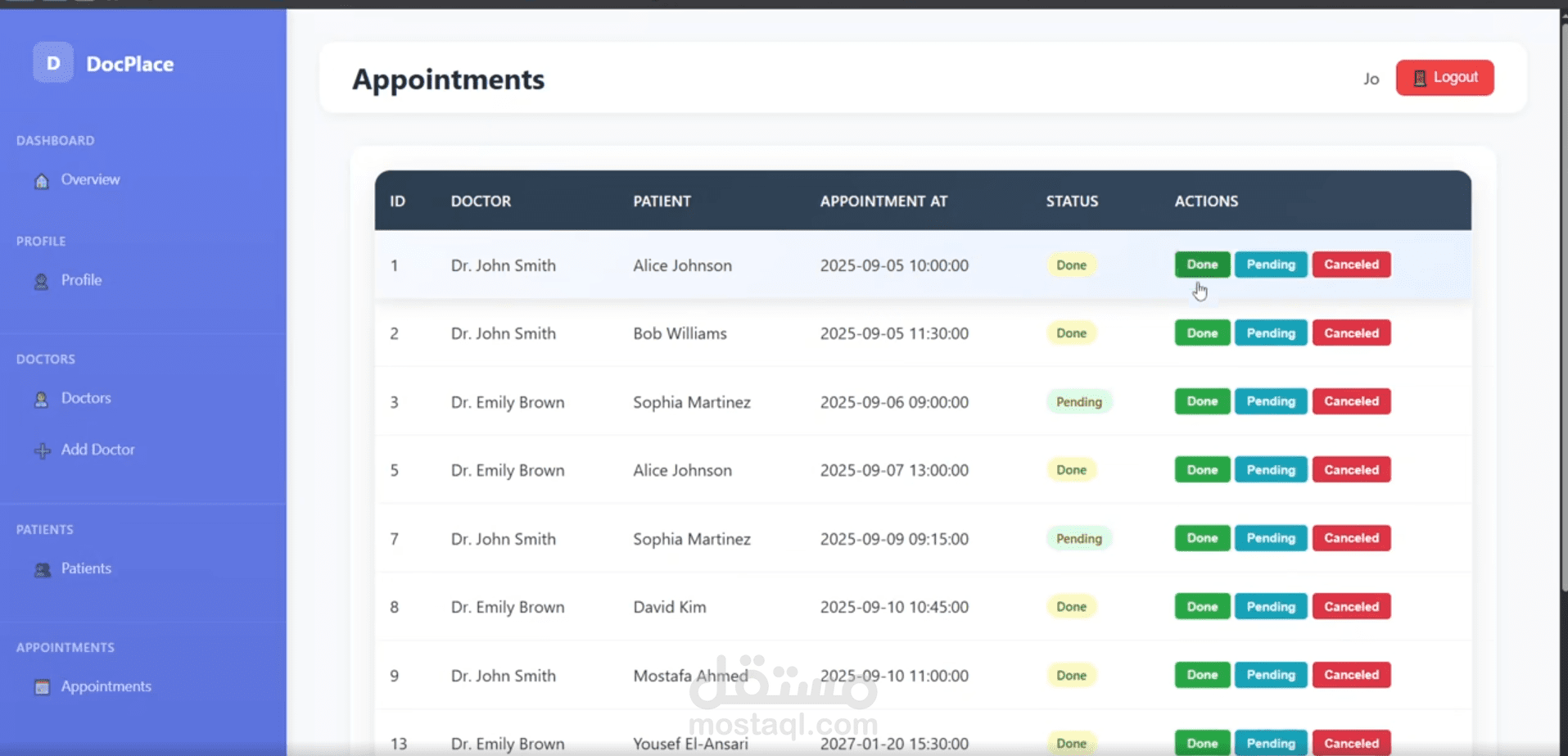
Task: Click the user name Jo in header
Action: [1371, 79]
